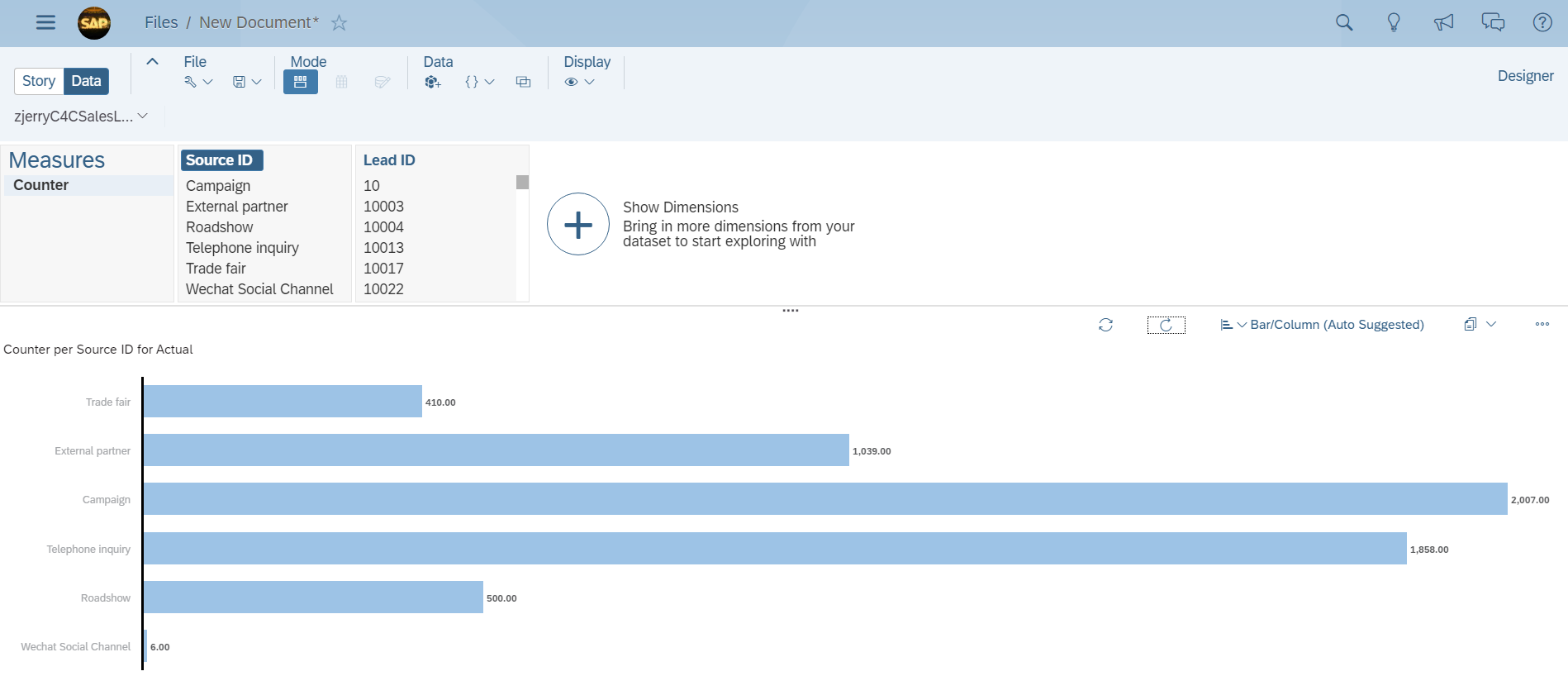Expand the copy chart dropdown arrow
Screen dimensions: 1568x676
[x=1491, y=324]
